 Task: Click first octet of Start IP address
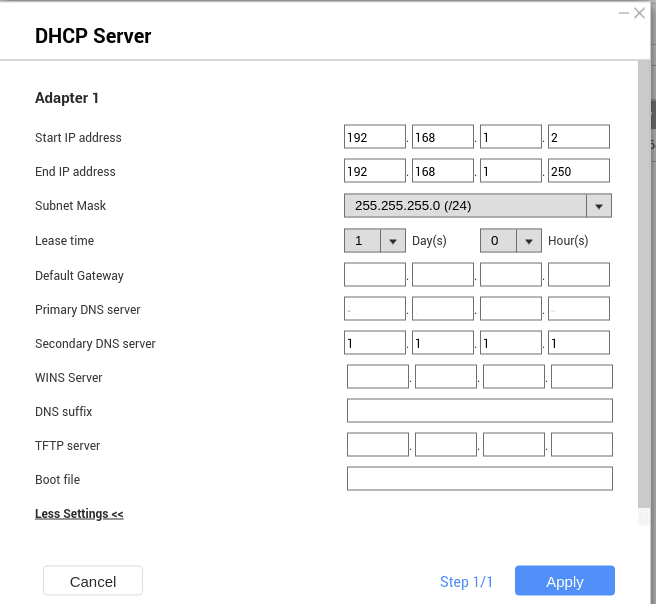point(374,136)
